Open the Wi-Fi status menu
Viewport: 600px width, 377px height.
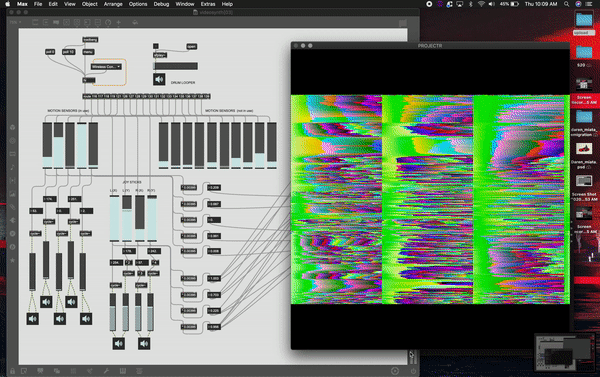pyautogui.click(x=481, y=4)
